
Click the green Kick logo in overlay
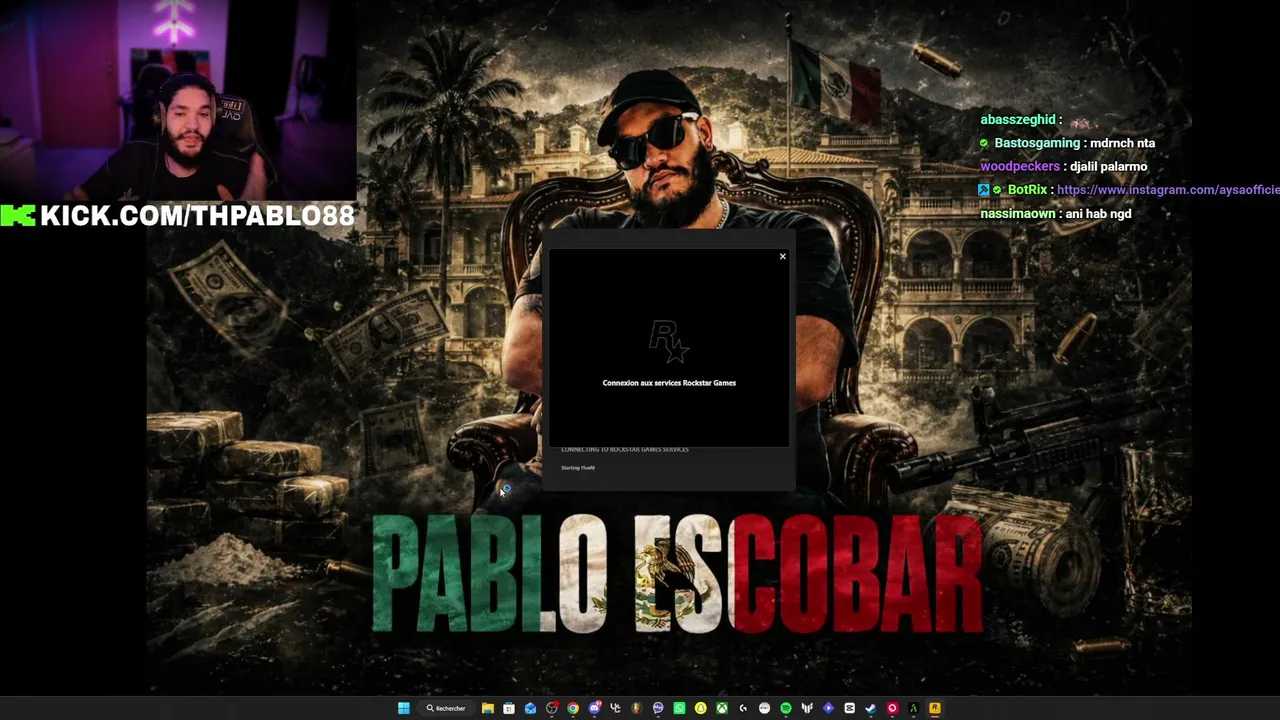(18, 215)
